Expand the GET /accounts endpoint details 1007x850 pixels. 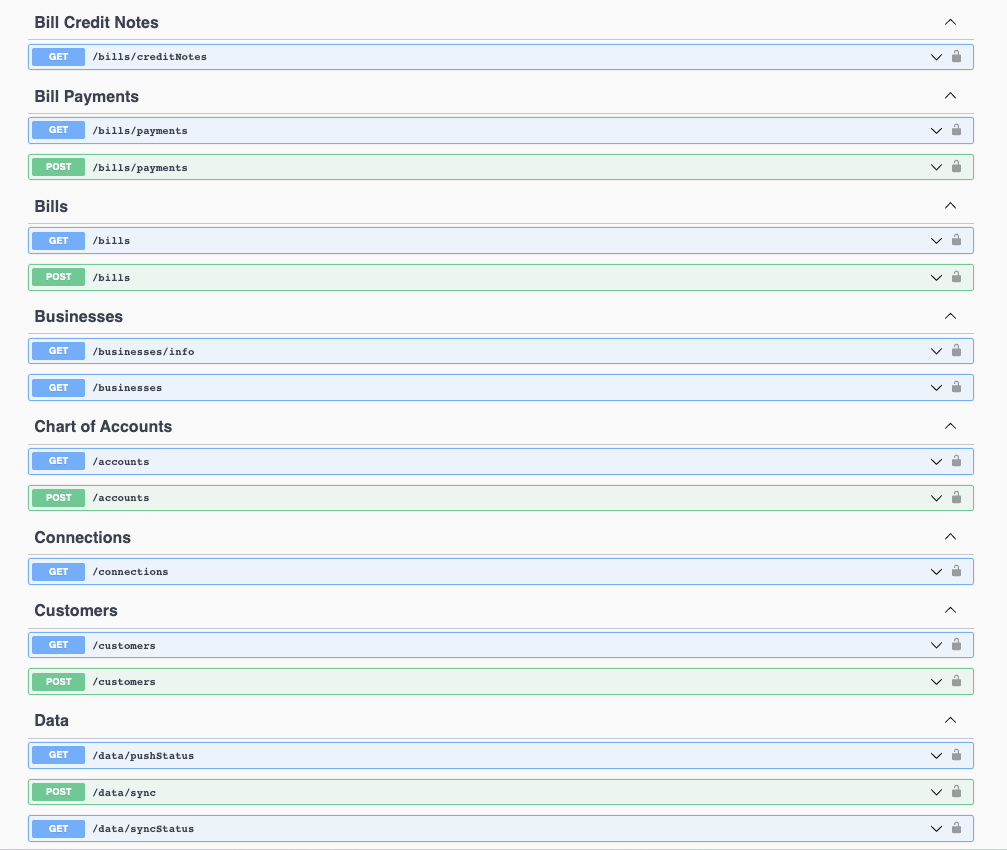pos(936,461)
